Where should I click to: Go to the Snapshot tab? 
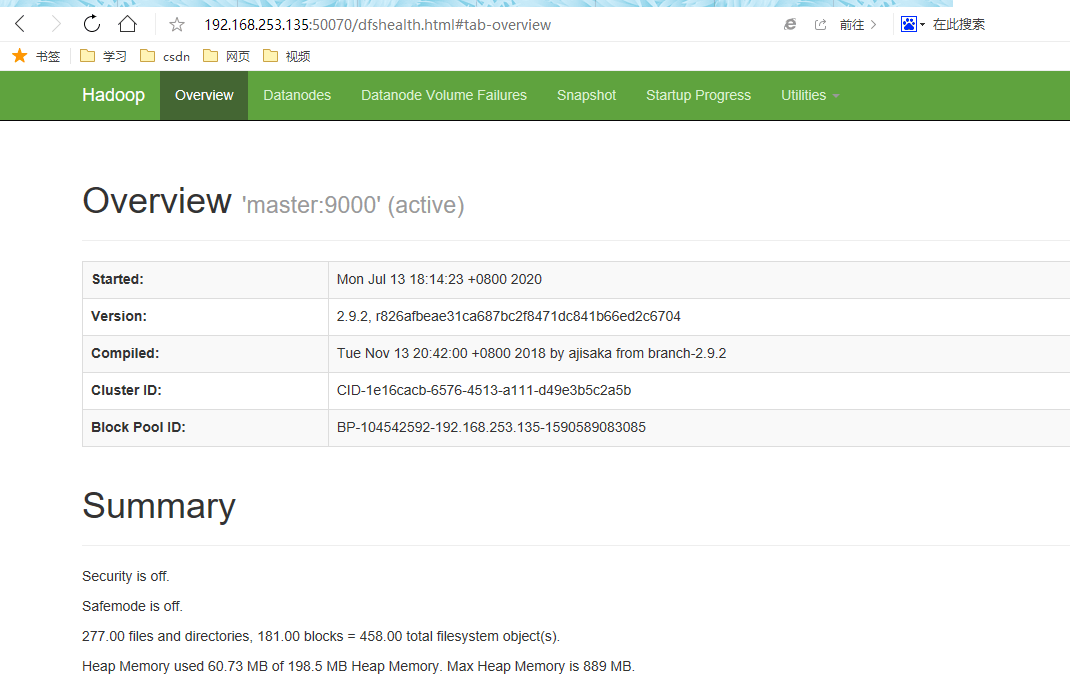tap(586, 96)
